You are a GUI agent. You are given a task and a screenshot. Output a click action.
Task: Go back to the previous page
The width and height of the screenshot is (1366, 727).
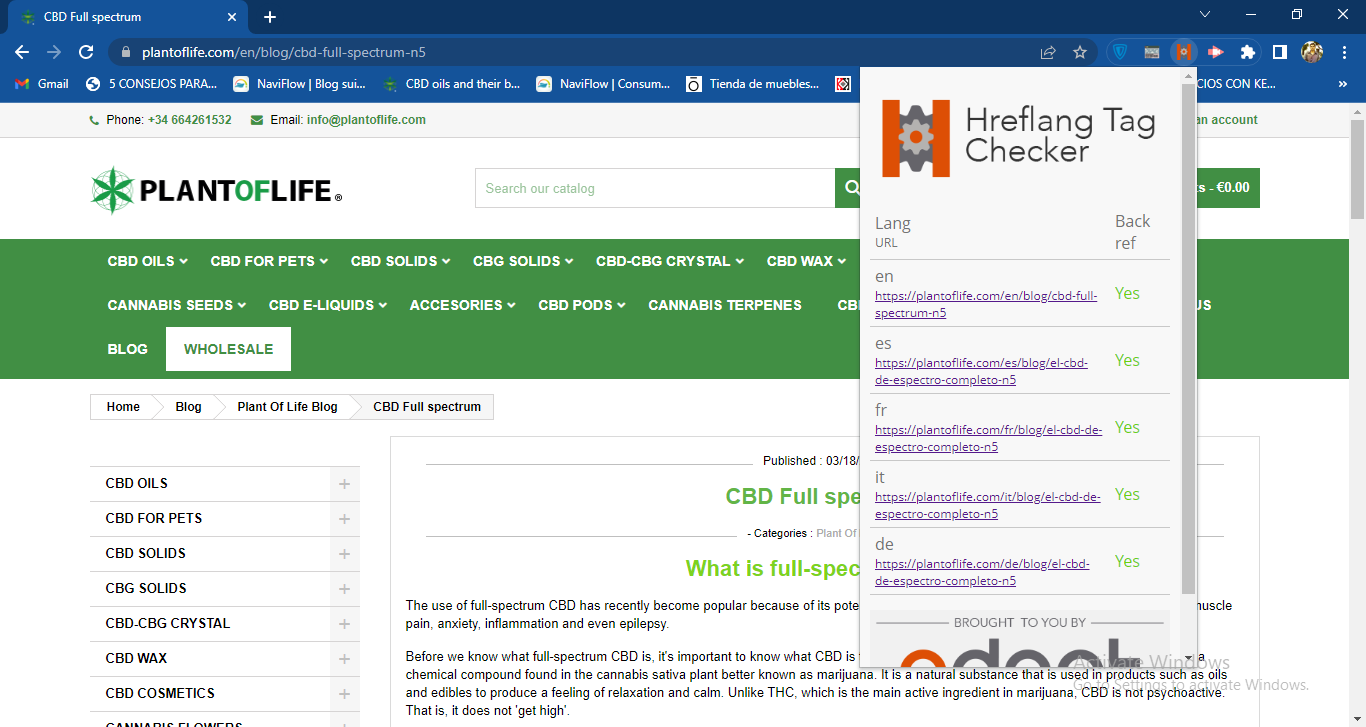pos(22,52)
